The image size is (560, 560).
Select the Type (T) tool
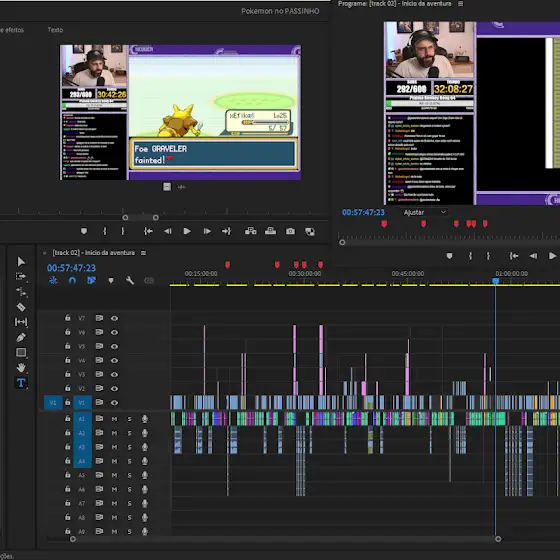click(21, 383)
